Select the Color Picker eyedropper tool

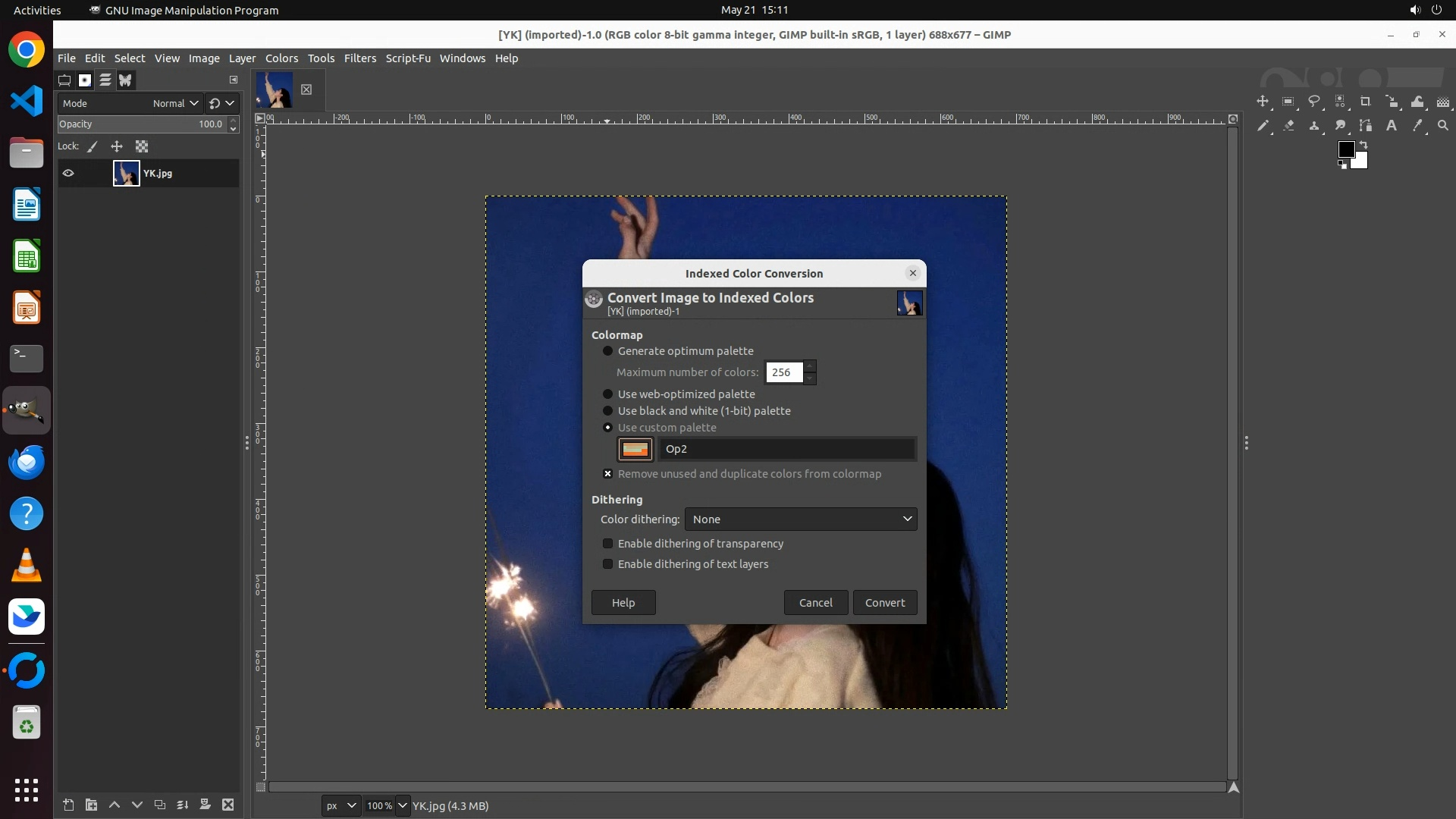(x=1417, y=126)
